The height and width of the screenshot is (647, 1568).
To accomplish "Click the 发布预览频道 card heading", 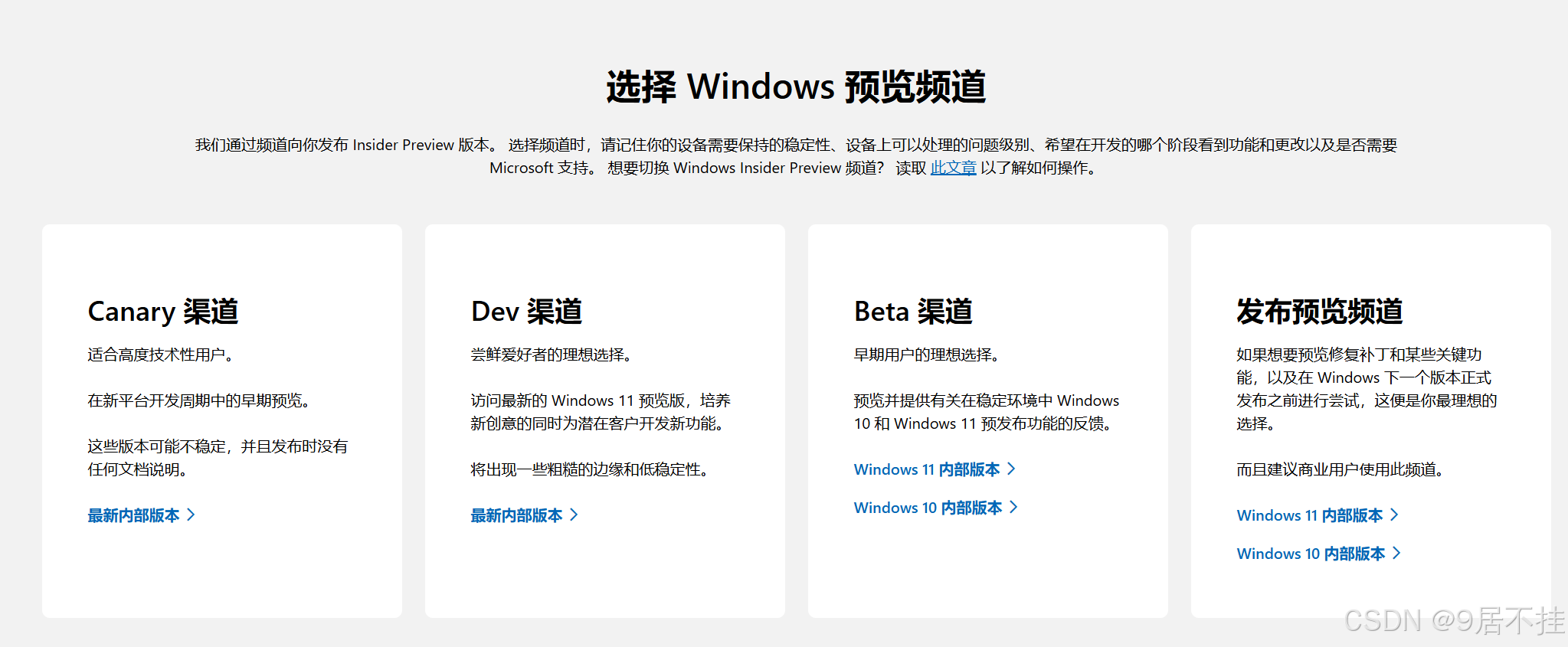I will pos(1320,312).
